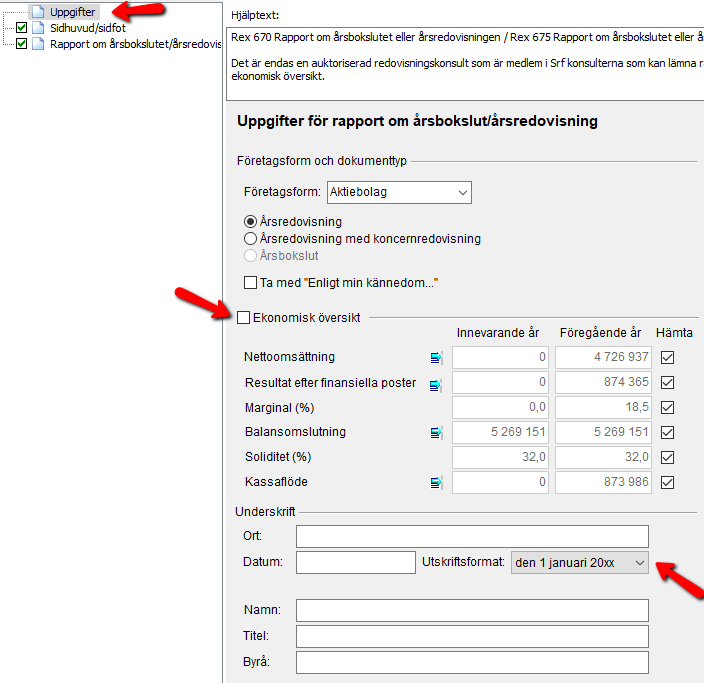Click the fetch-value icon beside Kassaflöde

(436, 482)
